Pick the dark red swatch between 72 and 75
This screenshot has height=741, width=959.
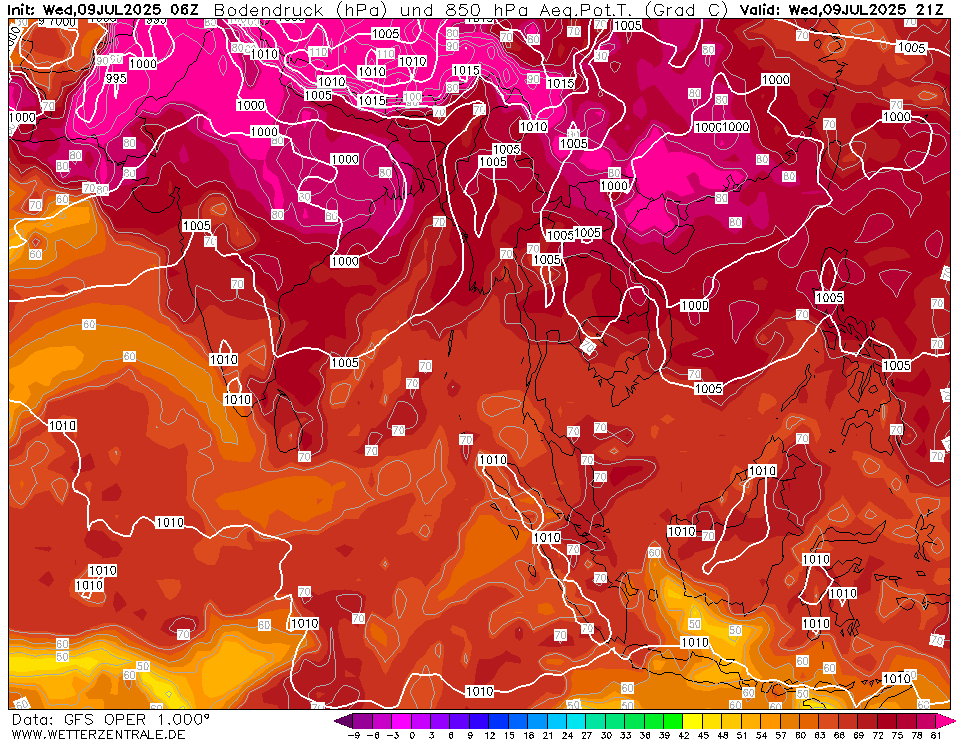pos(887,721)
